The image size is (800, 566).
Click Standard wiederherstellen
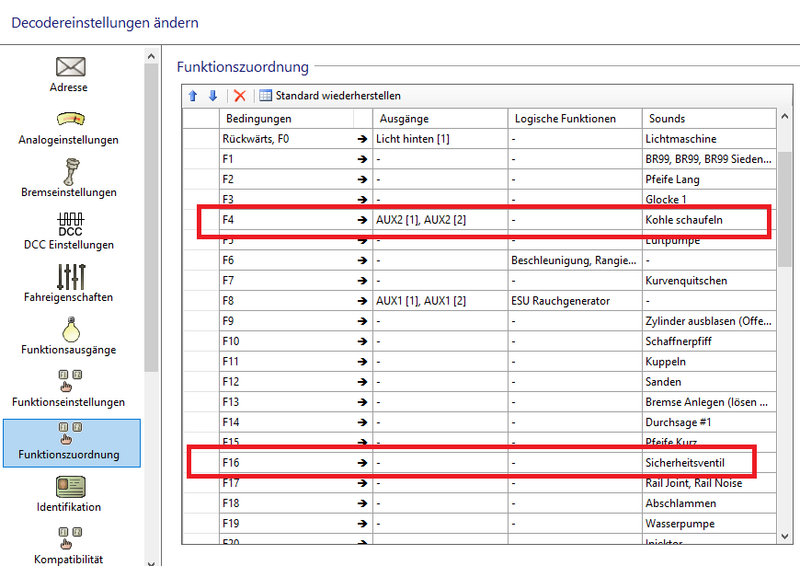[330, 95]
